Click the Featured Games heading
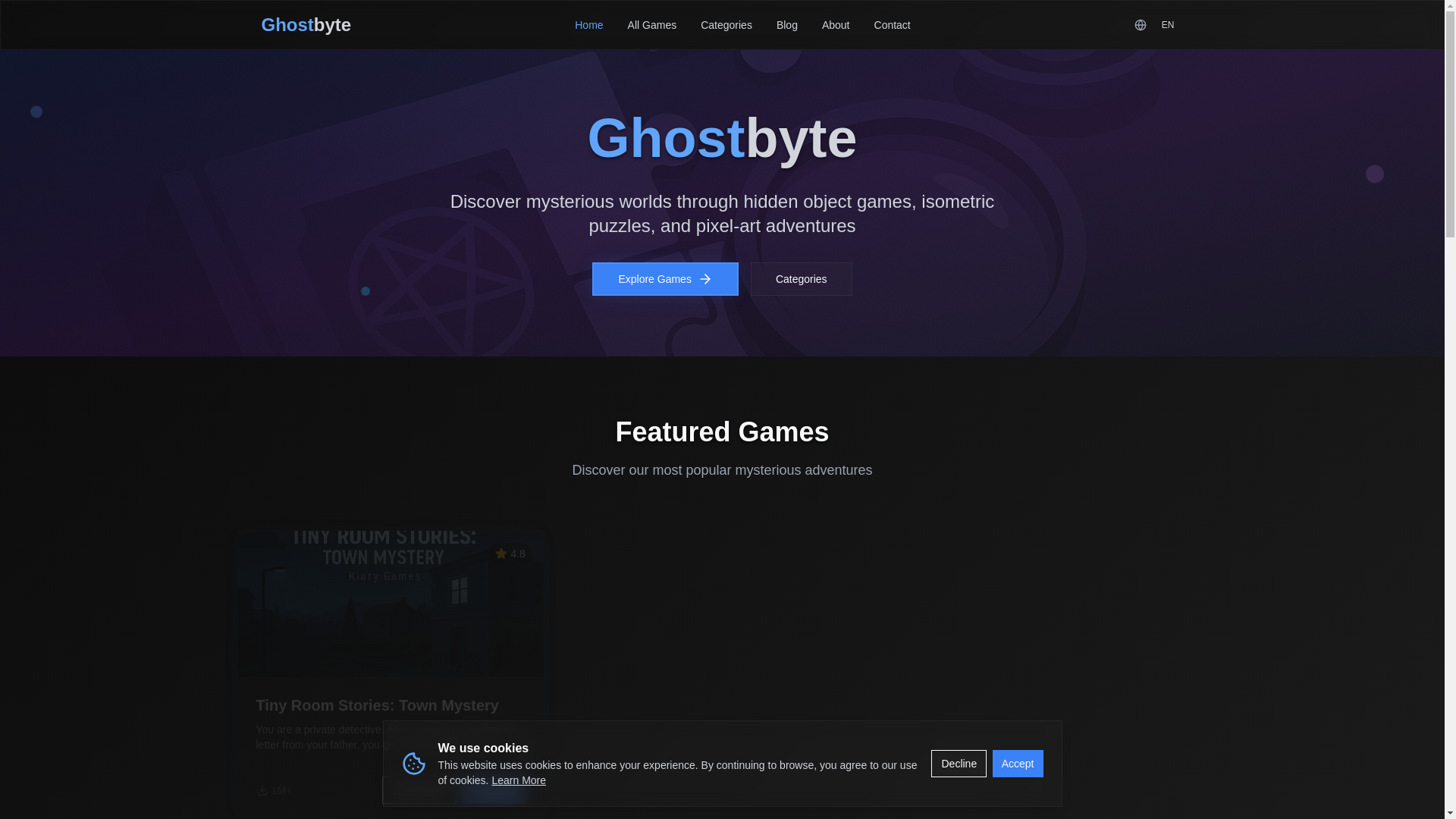This screenshot has width=1456, height=819. (x=722, y=431)
